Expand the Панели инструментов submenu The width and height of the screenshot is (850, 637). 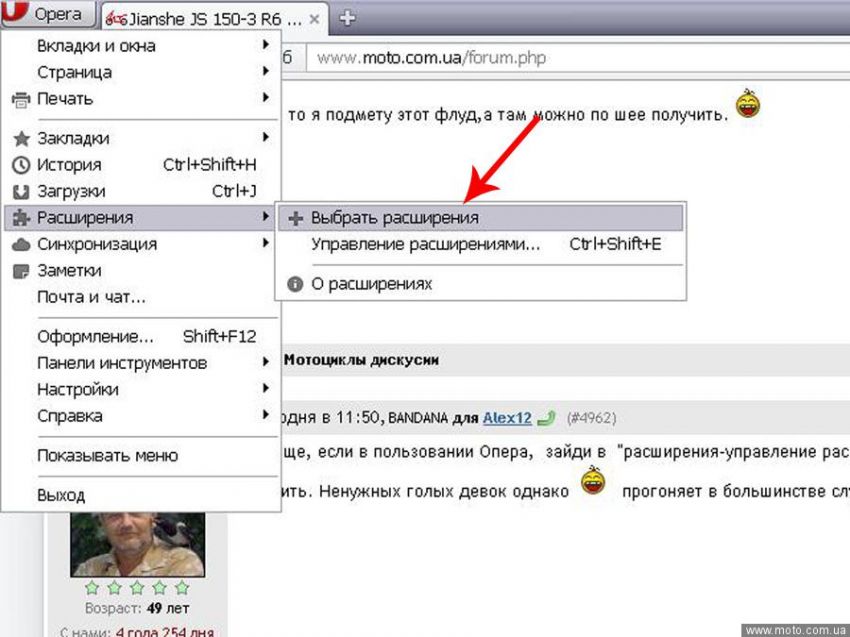[x=142, y=363]
